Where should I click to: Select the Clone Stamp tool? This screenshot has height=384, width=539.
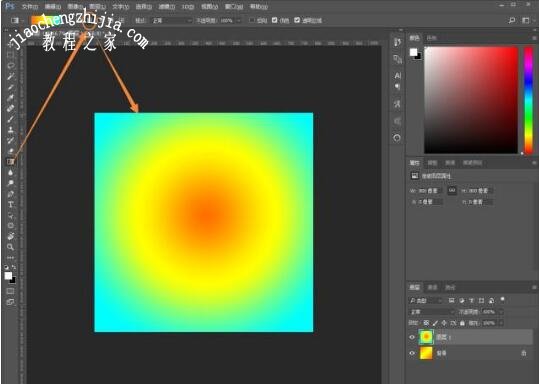point(11,130)
